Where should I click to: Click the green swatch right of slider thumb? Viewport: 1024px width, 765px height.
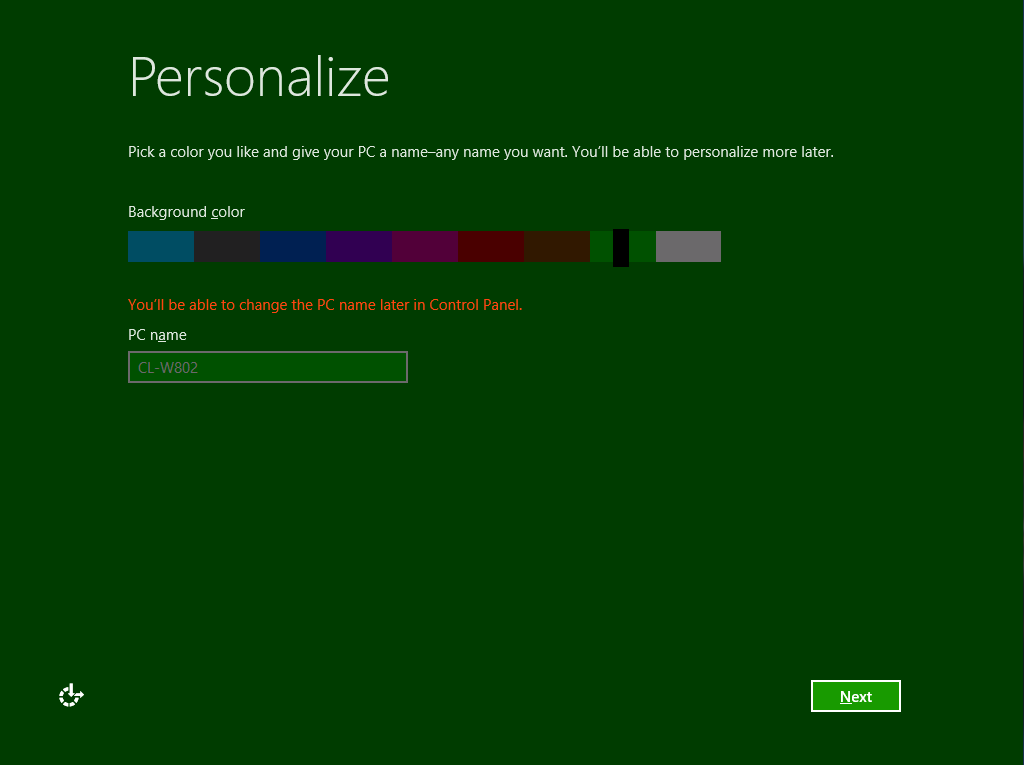[642, 246]
